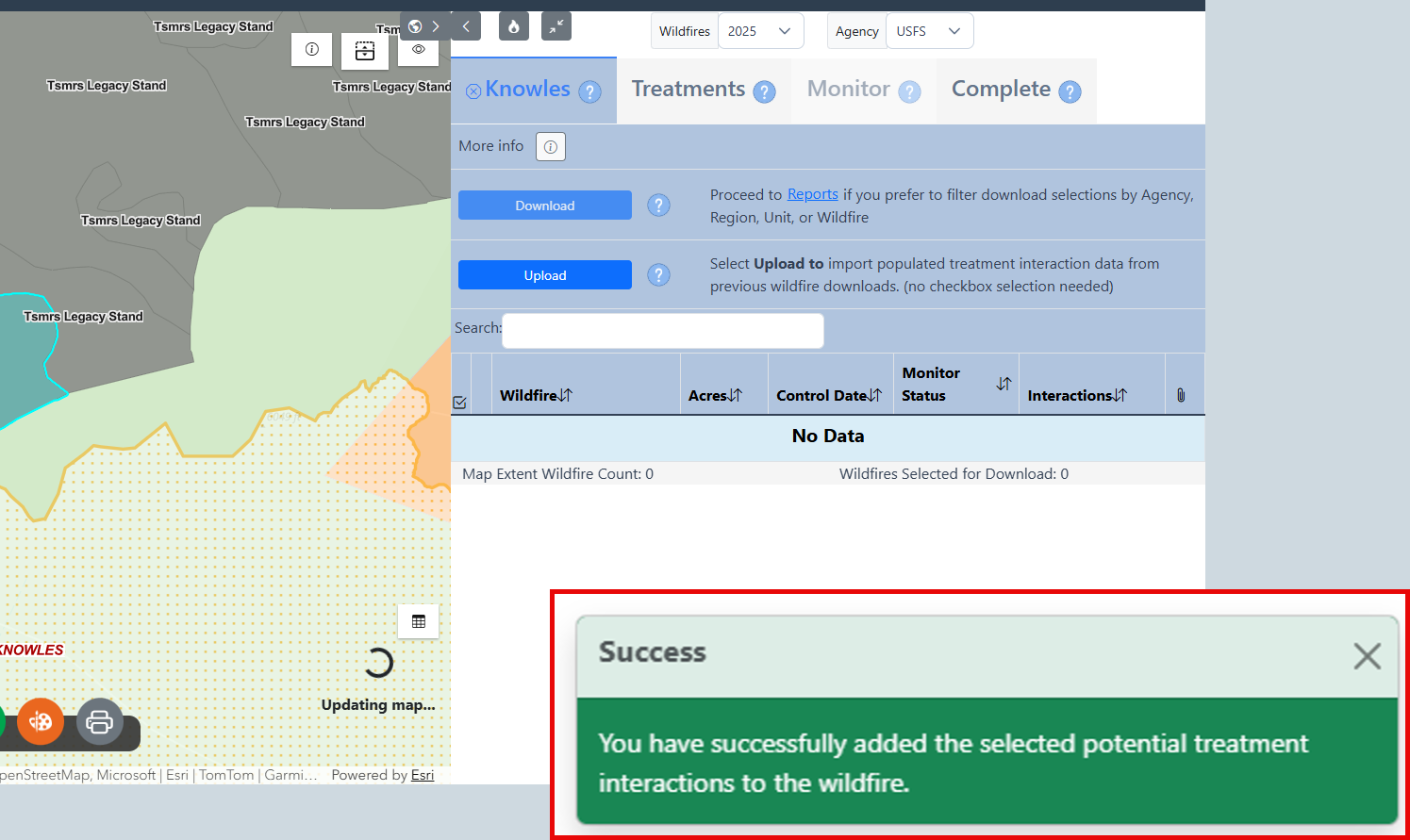
Task: Click the Success toast message body
Action: pos(987,762)
